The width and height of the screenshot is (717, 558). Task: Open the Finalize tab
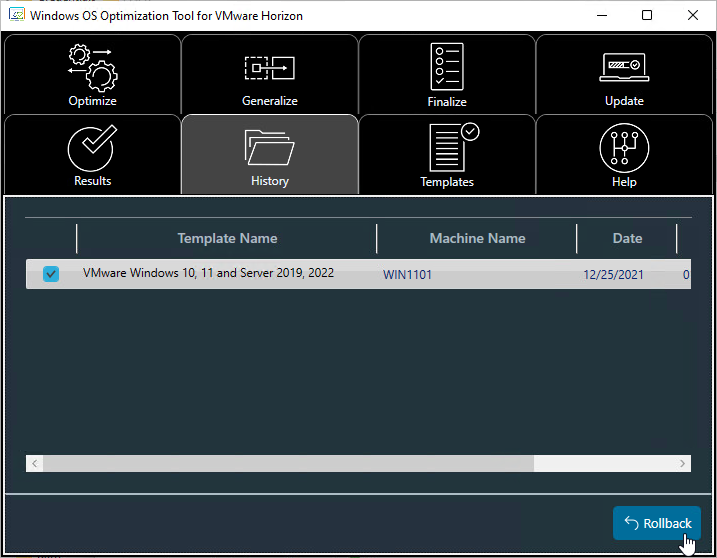coord(447,74)
